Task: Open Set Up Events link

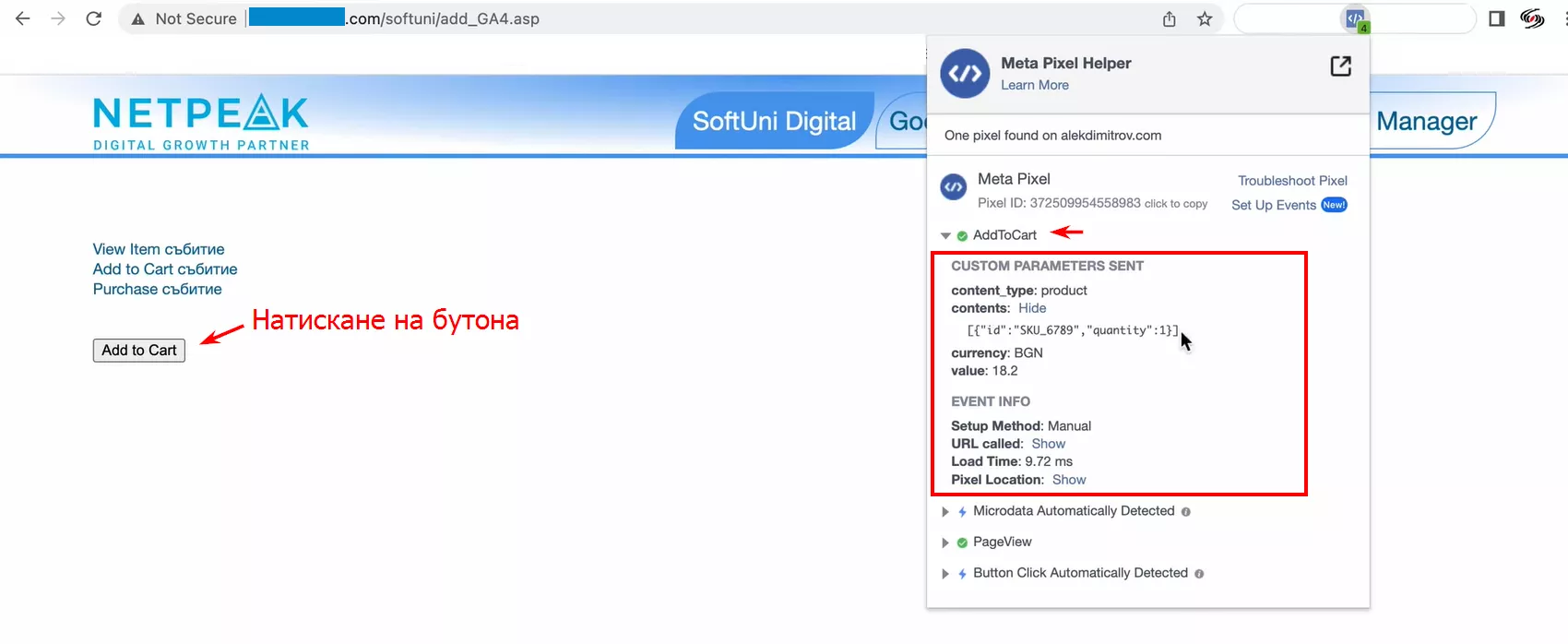Action: pyautogui.click(x=1274, y=205)
